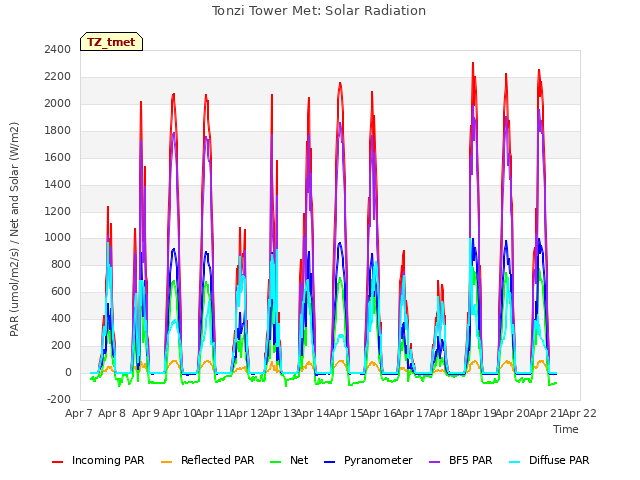
Task: Click the chart title Tonzi Tower Met: Solar Radiation
Action: pos(319,11)
